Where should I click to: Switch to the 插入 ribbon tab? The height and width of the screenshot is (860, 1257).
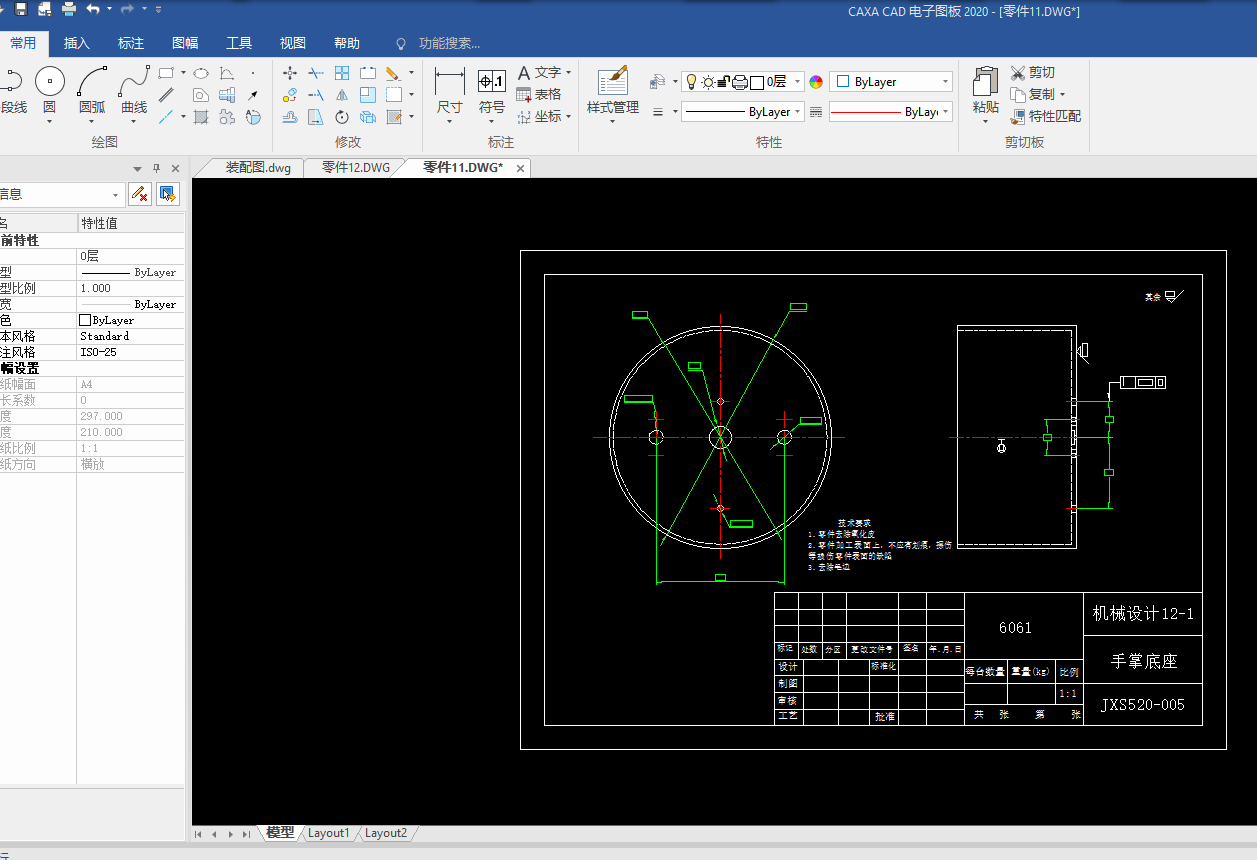pyautogui.click(x=77, y=43)
